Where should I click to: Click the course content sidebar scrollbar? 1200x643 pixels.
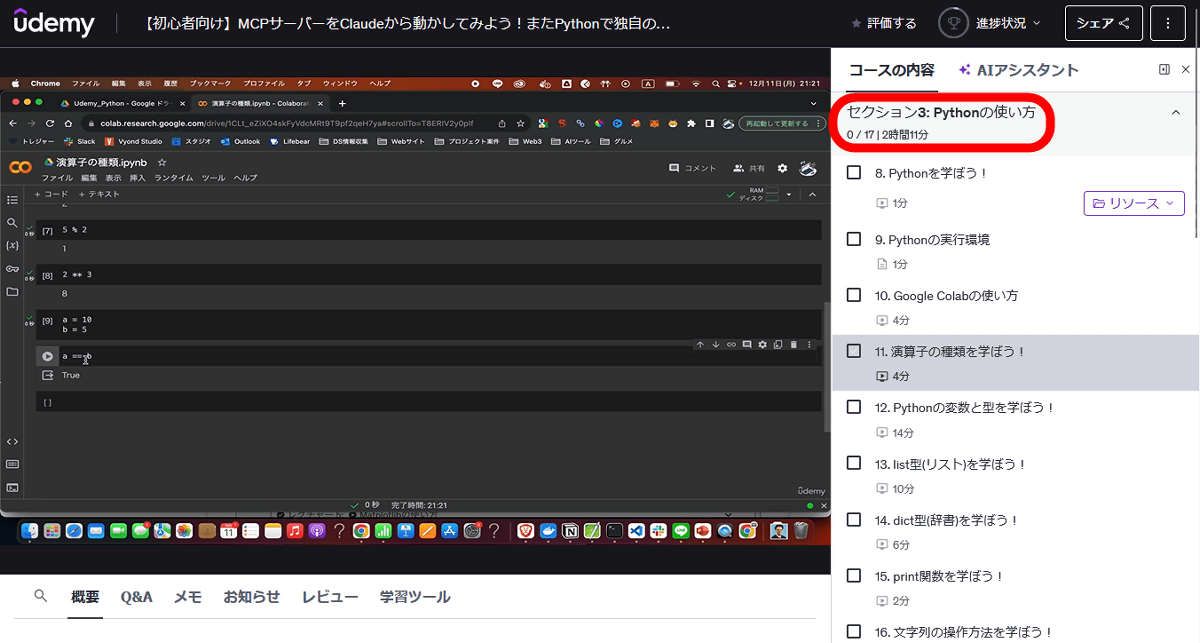1195,180
